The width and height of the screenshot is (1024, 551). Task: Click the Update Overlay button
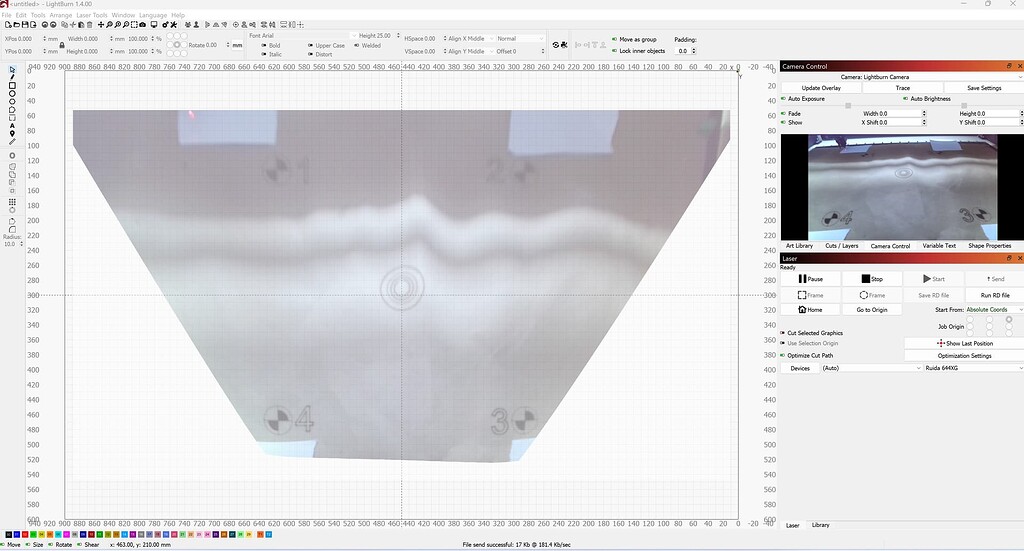click(821, 87)
